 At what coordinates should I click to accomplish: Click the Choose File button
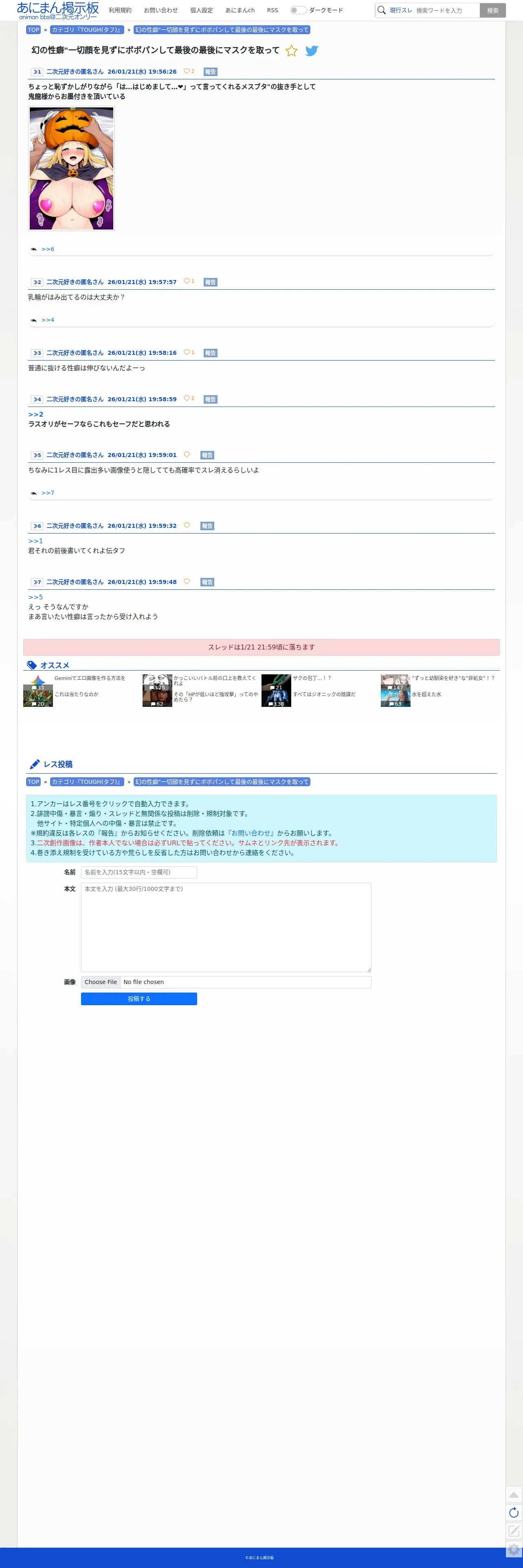[x=101, y=982]
